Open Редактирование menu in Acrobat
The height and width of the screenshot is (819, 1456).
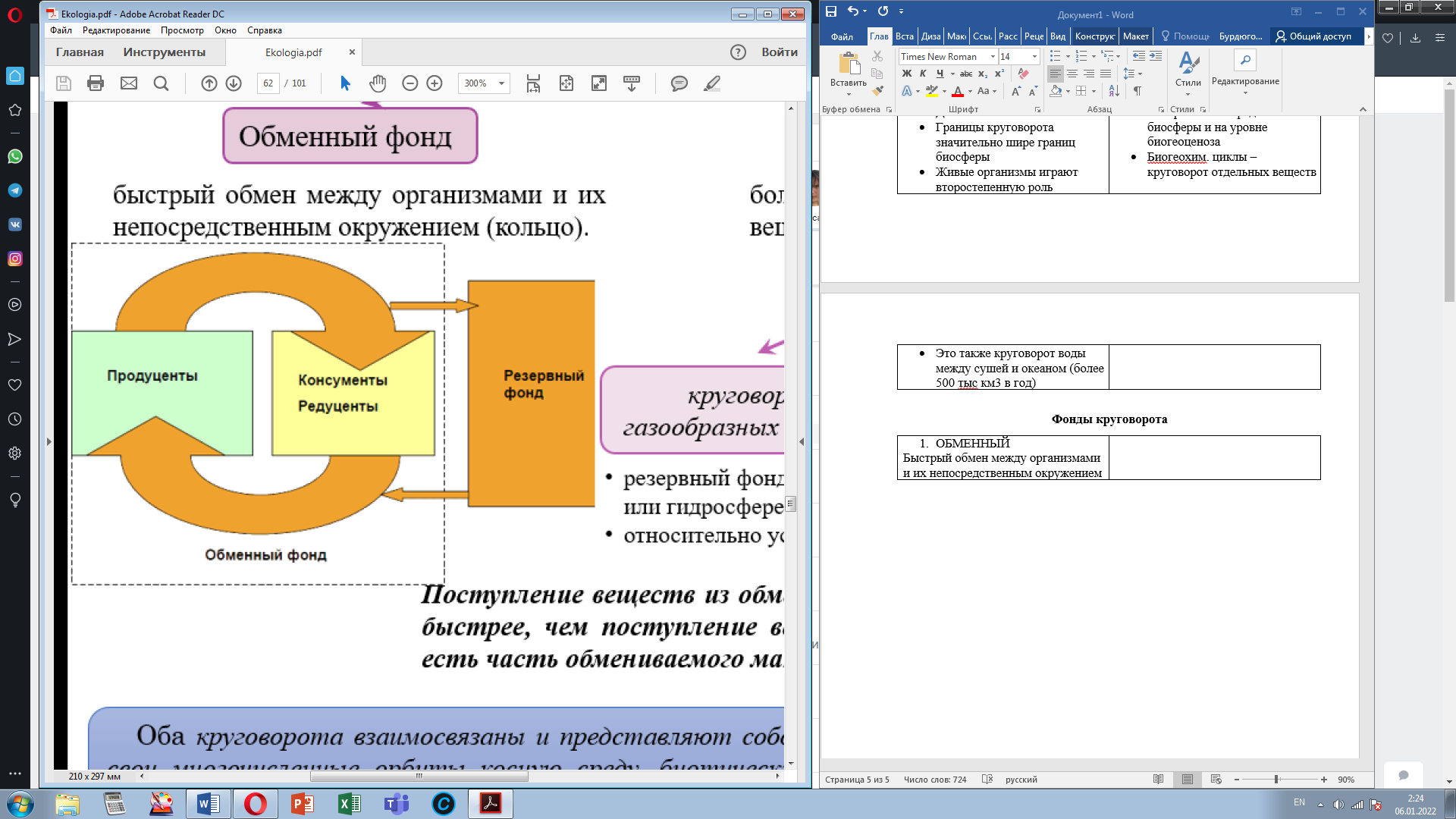116,30
